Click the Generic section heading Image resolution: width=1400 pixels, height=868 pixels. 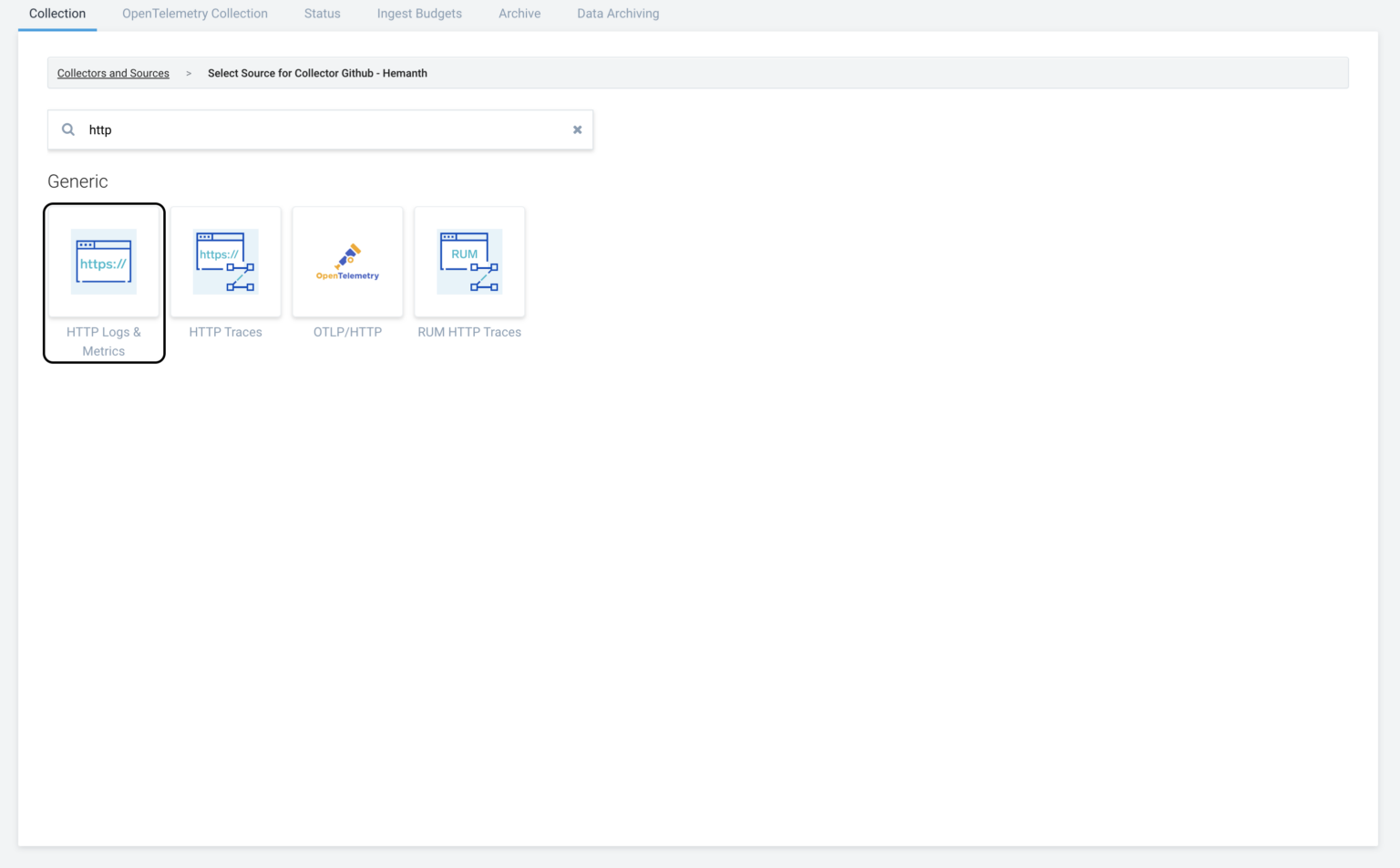point(77,181)
